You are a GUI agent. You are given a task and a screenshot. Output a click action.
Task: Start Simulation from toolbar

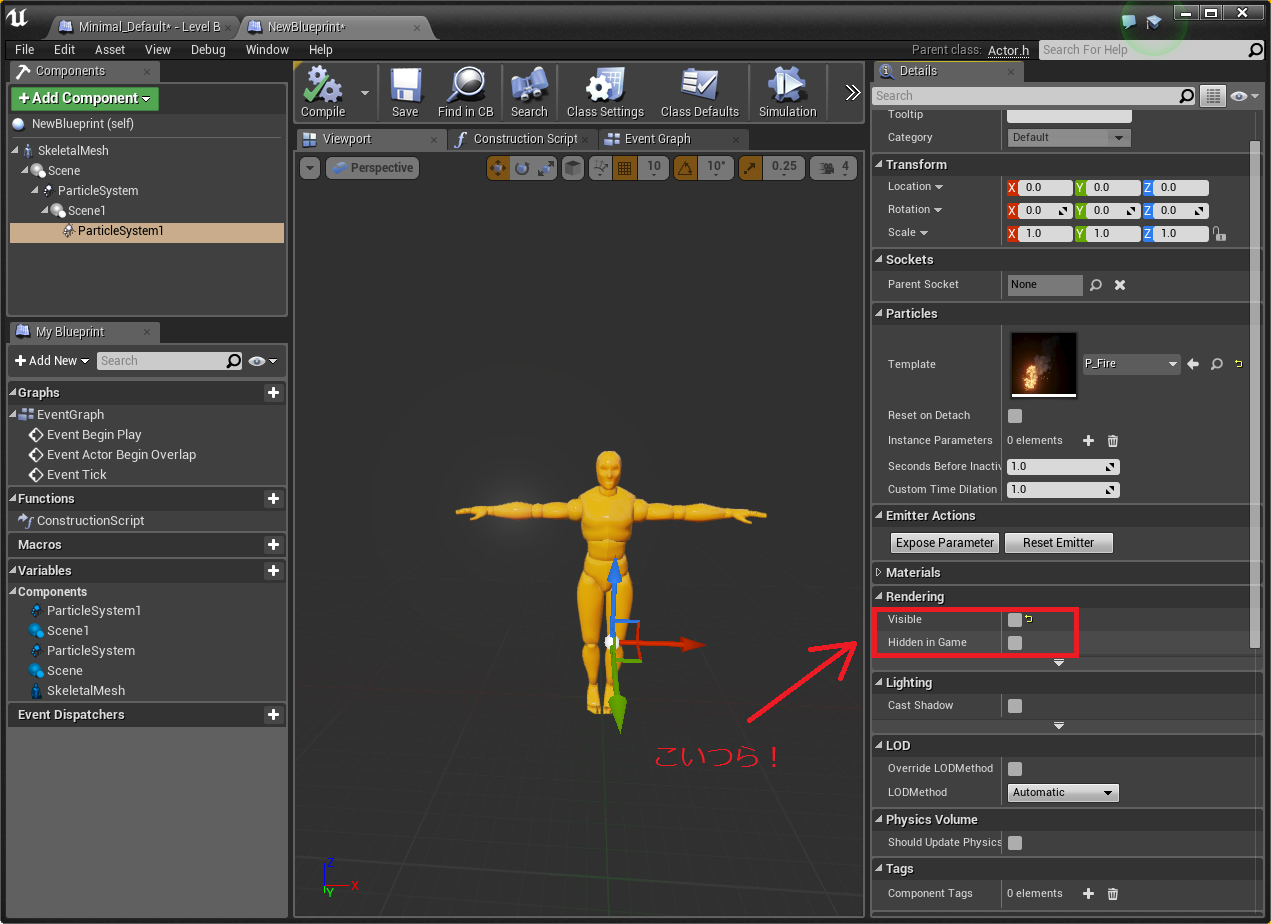tap(787, 87)
